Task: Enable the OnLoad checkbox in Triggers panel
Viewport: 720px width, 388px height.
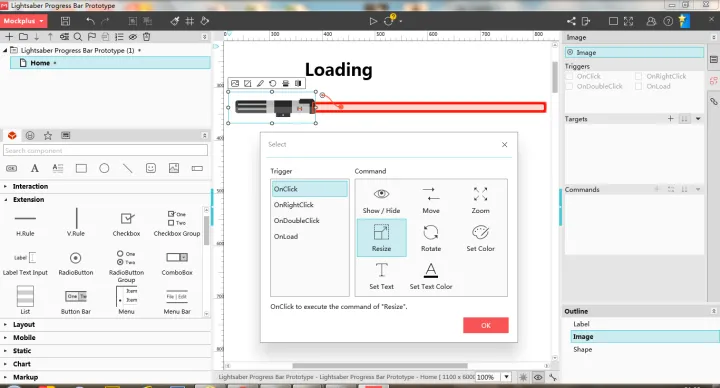Action: tap(639, 86)
